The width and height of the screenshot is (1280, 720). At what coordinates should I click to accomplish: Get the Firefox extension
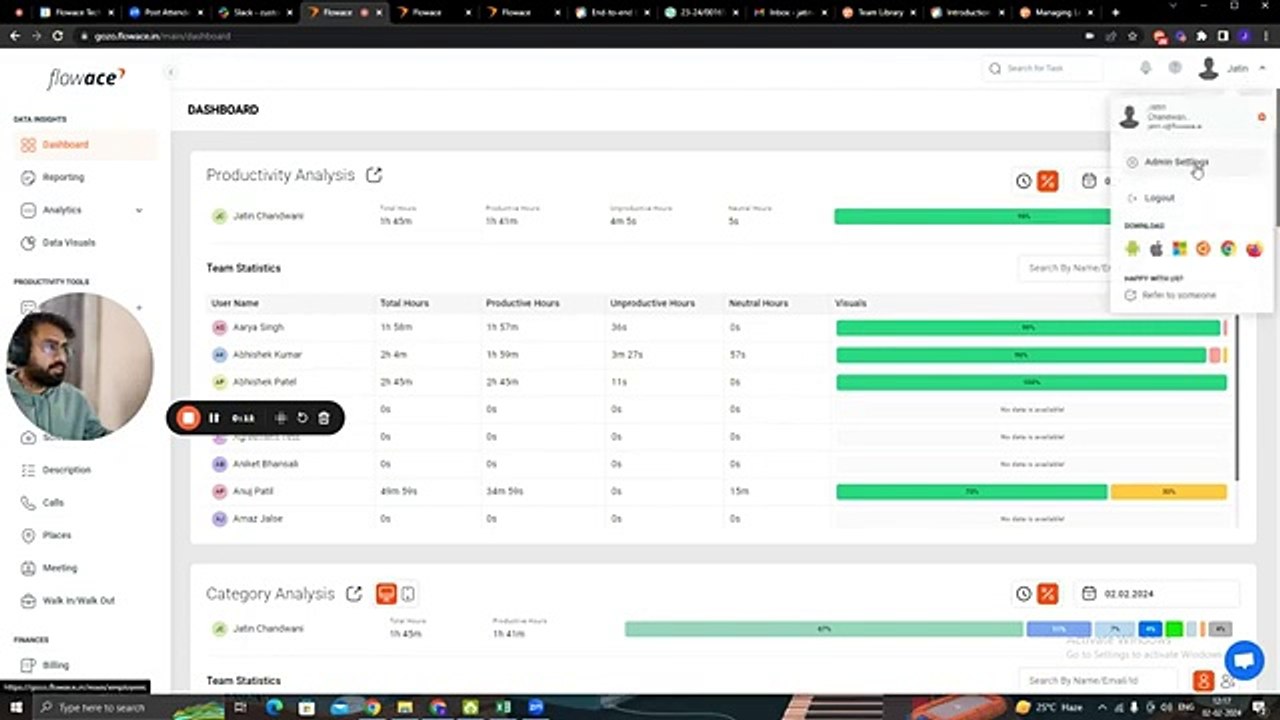pos(1254,249)
